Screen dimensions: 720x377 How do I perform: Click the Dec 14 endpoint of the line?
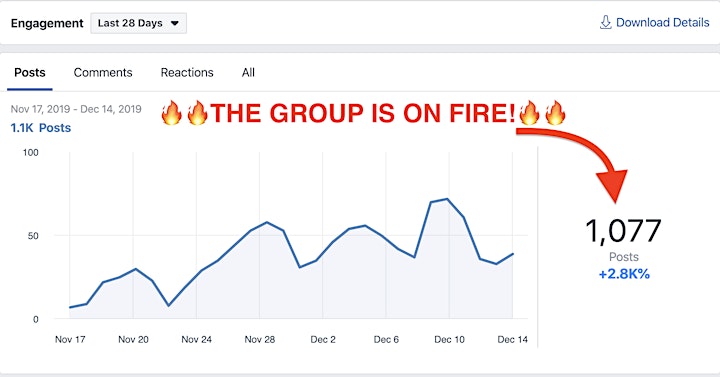[513, 253]
